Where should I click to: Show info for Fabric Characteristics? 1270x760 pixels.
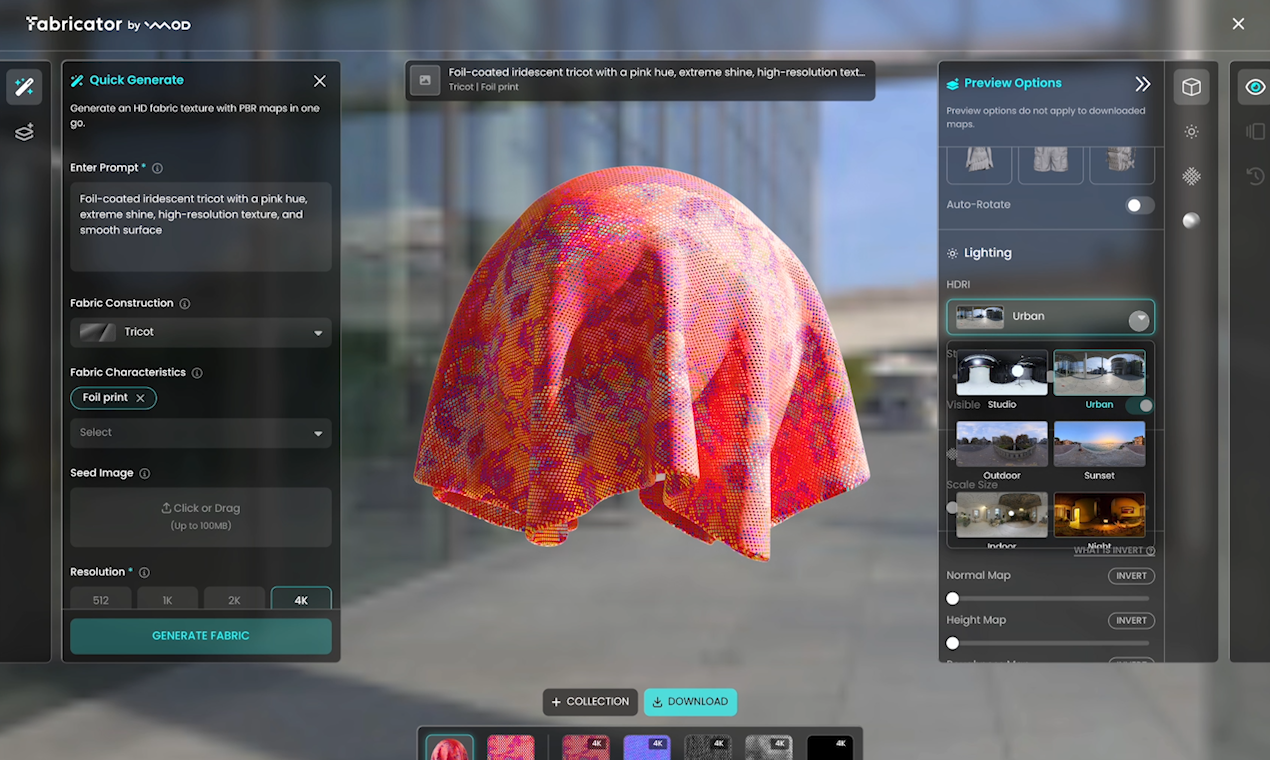tap(197, 372)
